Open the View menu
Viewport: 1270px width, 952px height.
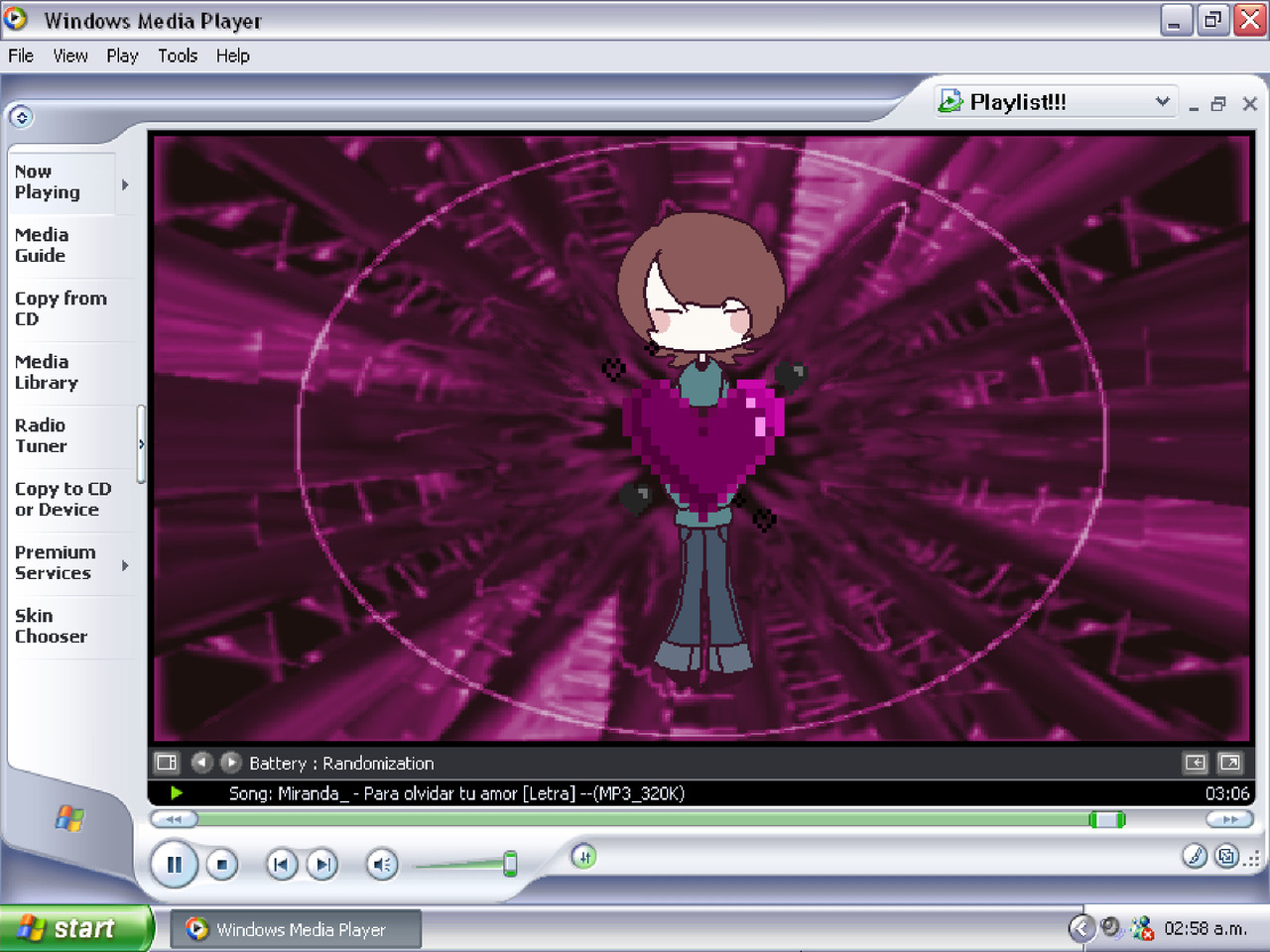(70, 56)
